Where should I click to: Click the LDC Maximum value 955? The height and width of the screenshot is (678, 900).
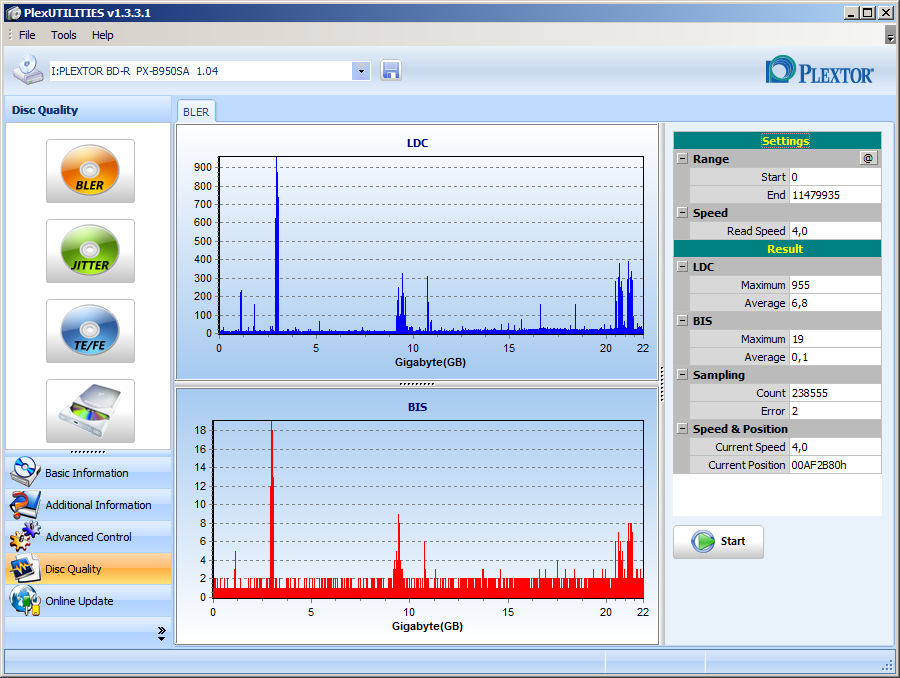(x=835, y=285)
